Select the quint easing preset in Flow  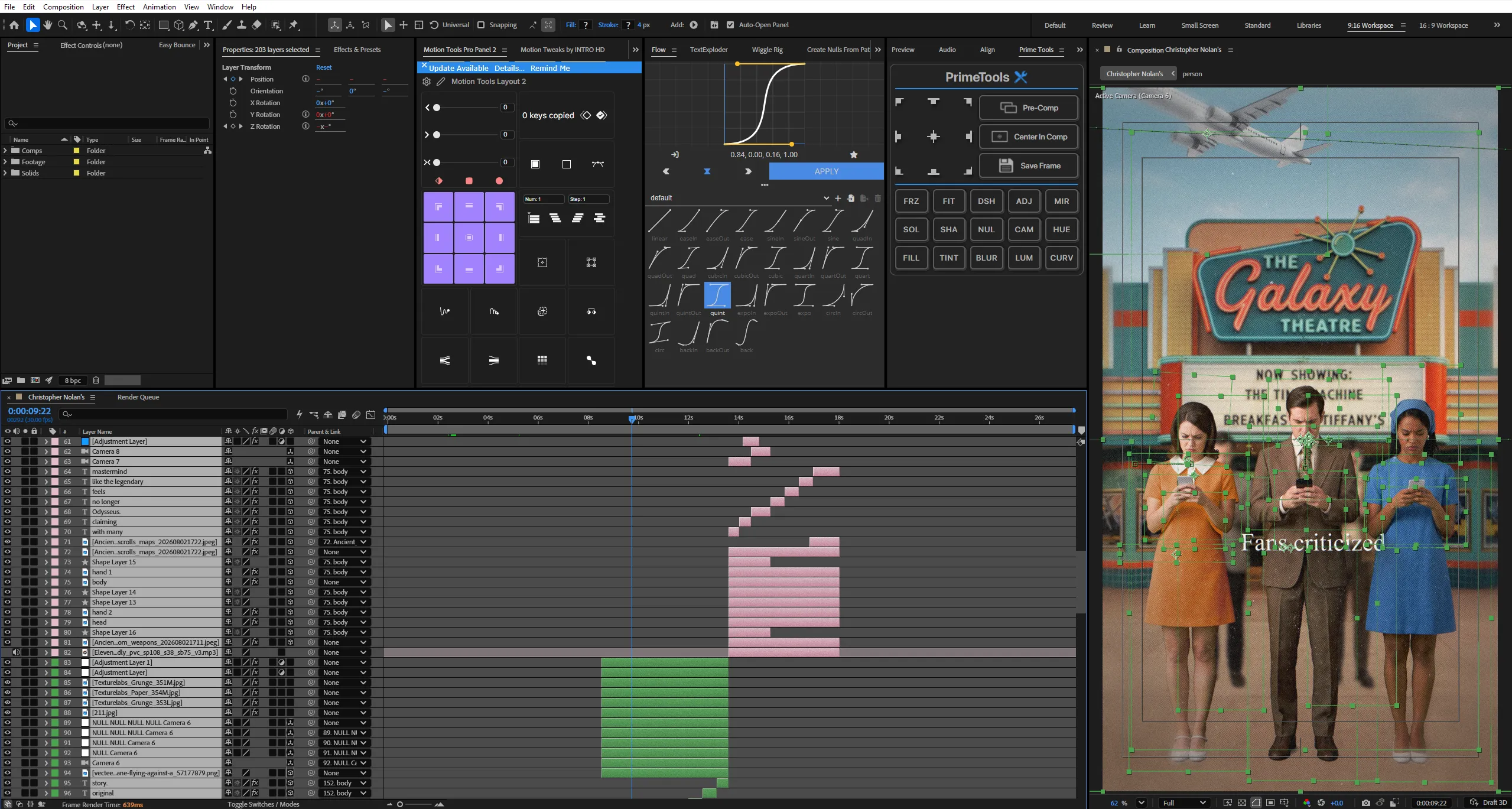pyautogui.click(x=717, y=295)
